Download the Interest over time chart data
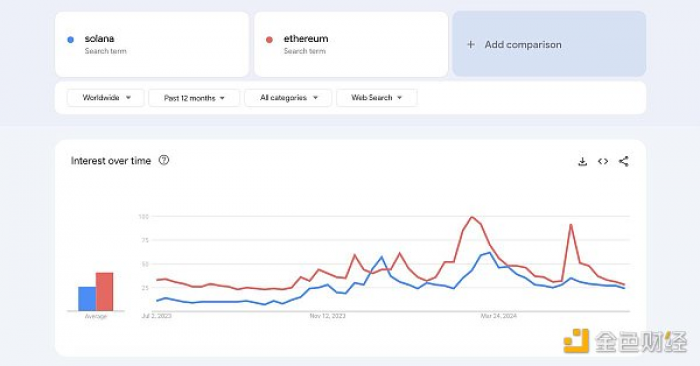Image resolution: width=700 pixels, height=366 pixels. click(x=582, y=162)
